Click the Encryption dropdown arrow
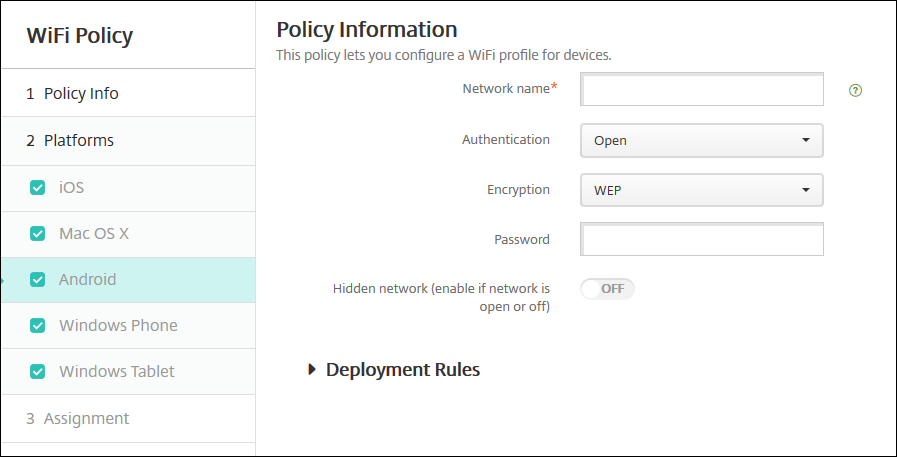The height and width of the screenshot is (457, 897). click(805, 190)
